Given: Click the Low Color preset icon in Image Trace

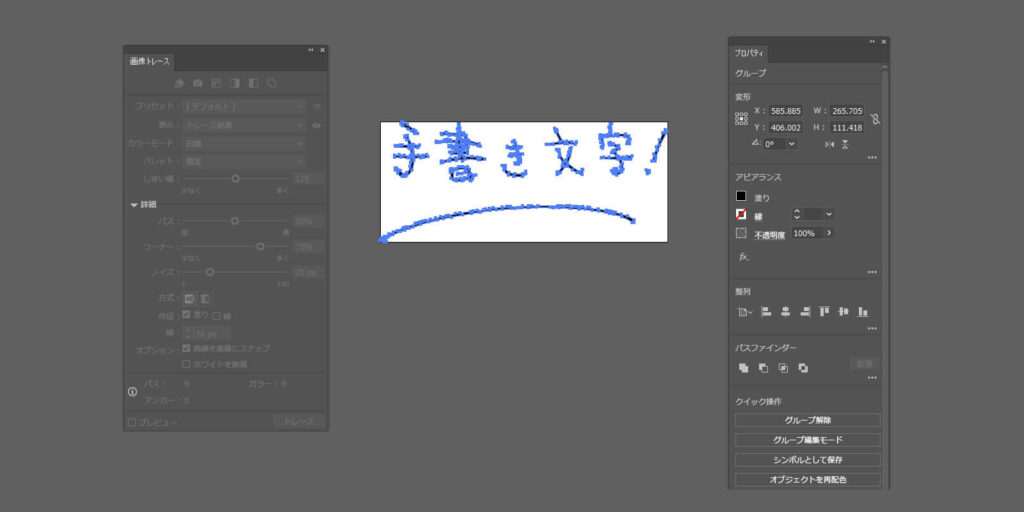Looking at the screenshot, I should 216,83.
